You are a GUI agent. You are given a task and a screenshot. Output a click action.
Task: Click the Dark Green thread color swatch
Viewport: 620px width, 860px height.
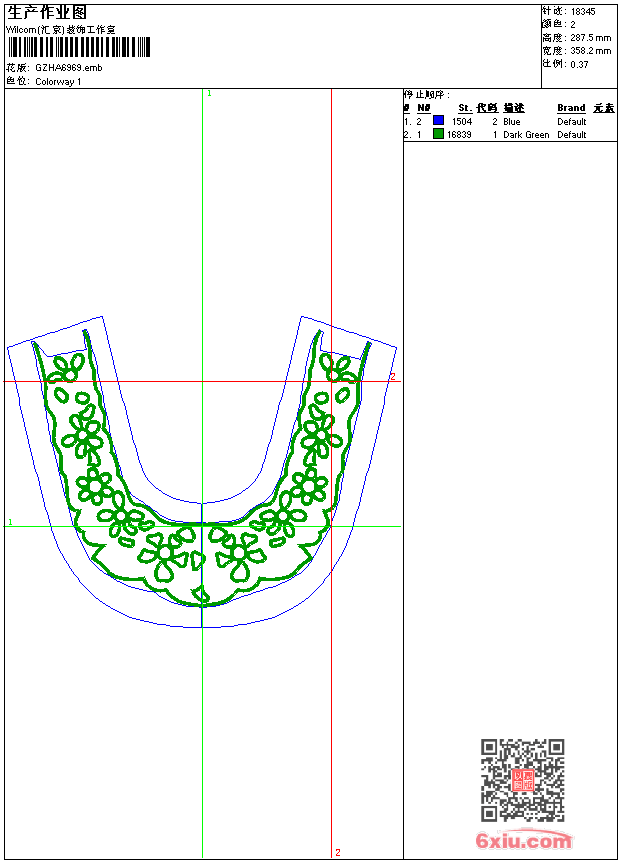tap(438, 134)
